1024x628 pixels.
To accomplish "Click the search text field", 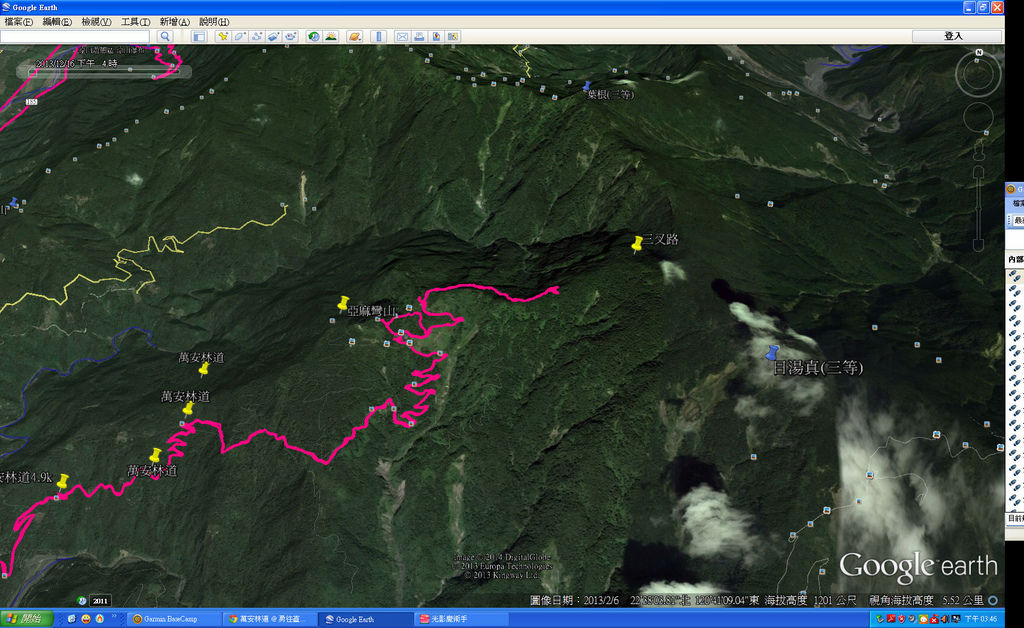I will tap(74, 37).
